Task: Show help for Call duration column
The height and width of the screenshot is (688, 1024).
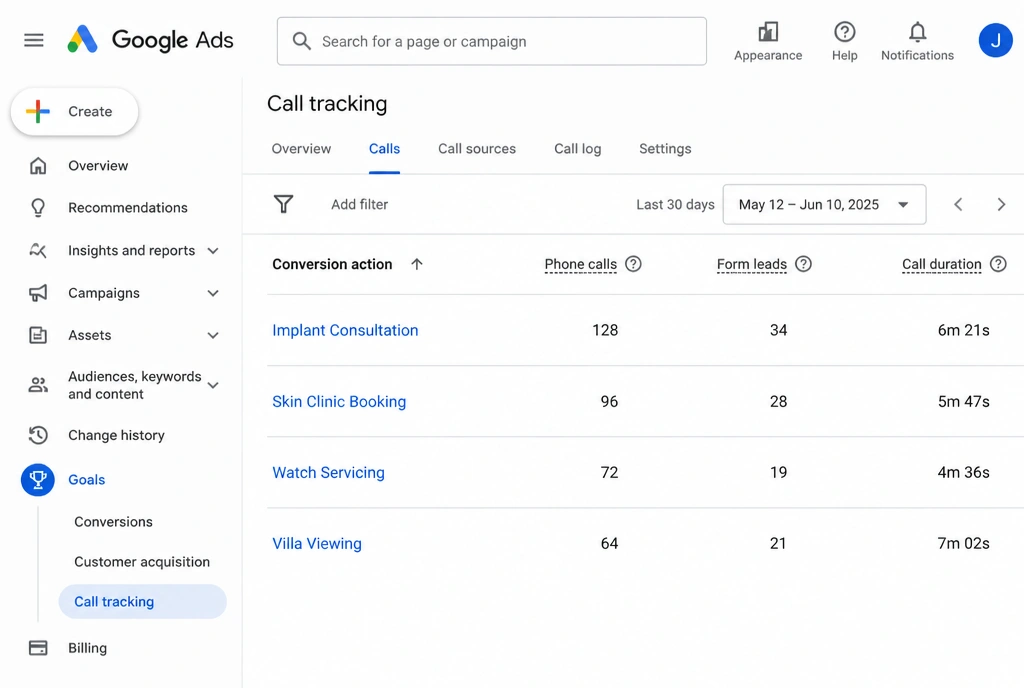Action: 998,264
